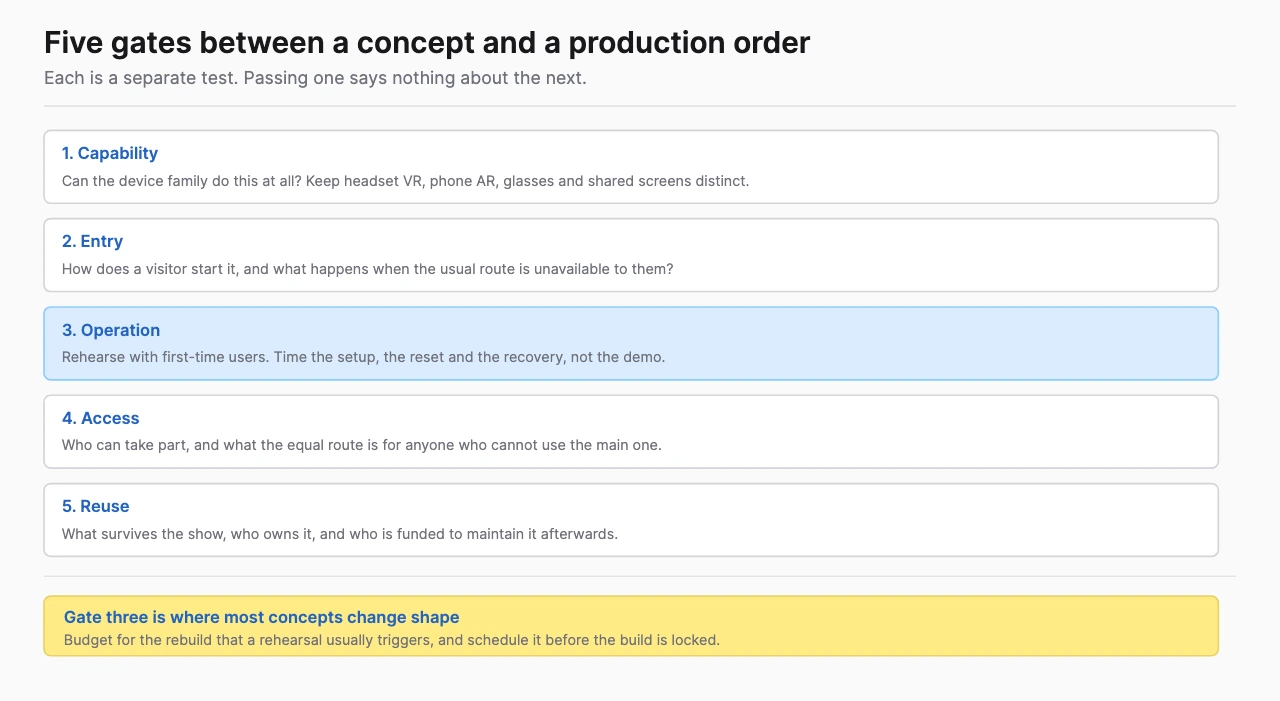The width and height of the screenshot is (1280, 701).
Task: Click the "5. Reuse" heading
Action: point(95,506)
